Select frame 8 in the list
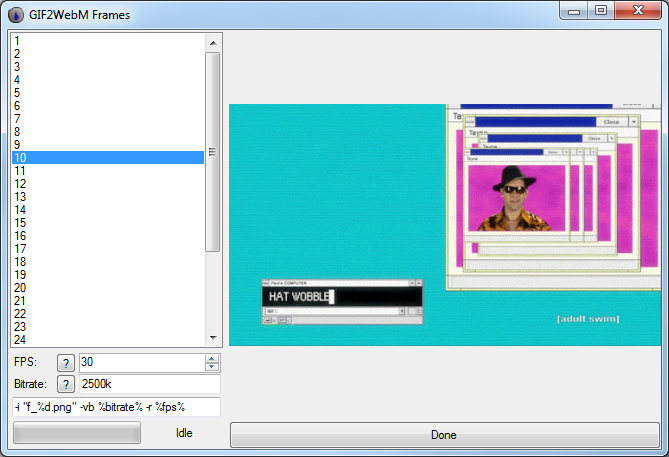This screenshot has height=457, width=669. [x=108, y=132]
